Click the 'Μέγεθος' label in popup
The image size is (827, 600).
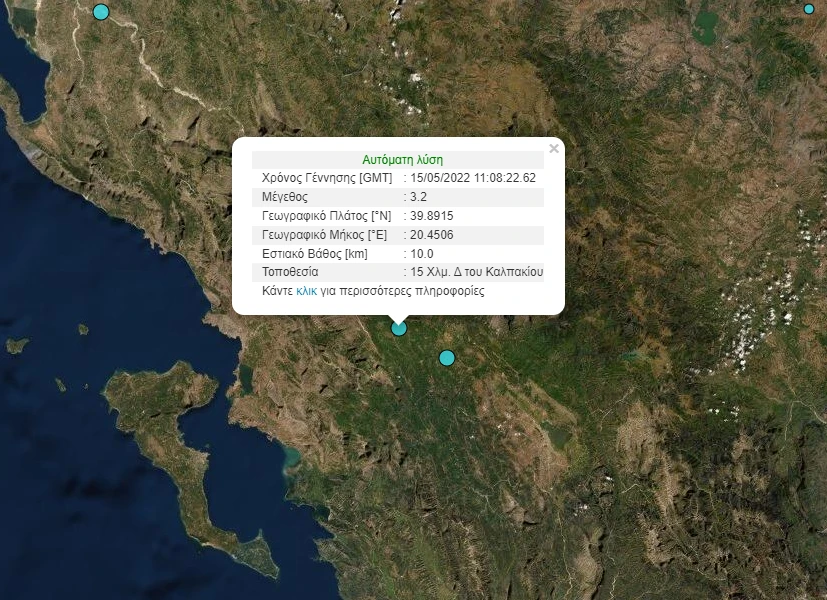[285, 197]
